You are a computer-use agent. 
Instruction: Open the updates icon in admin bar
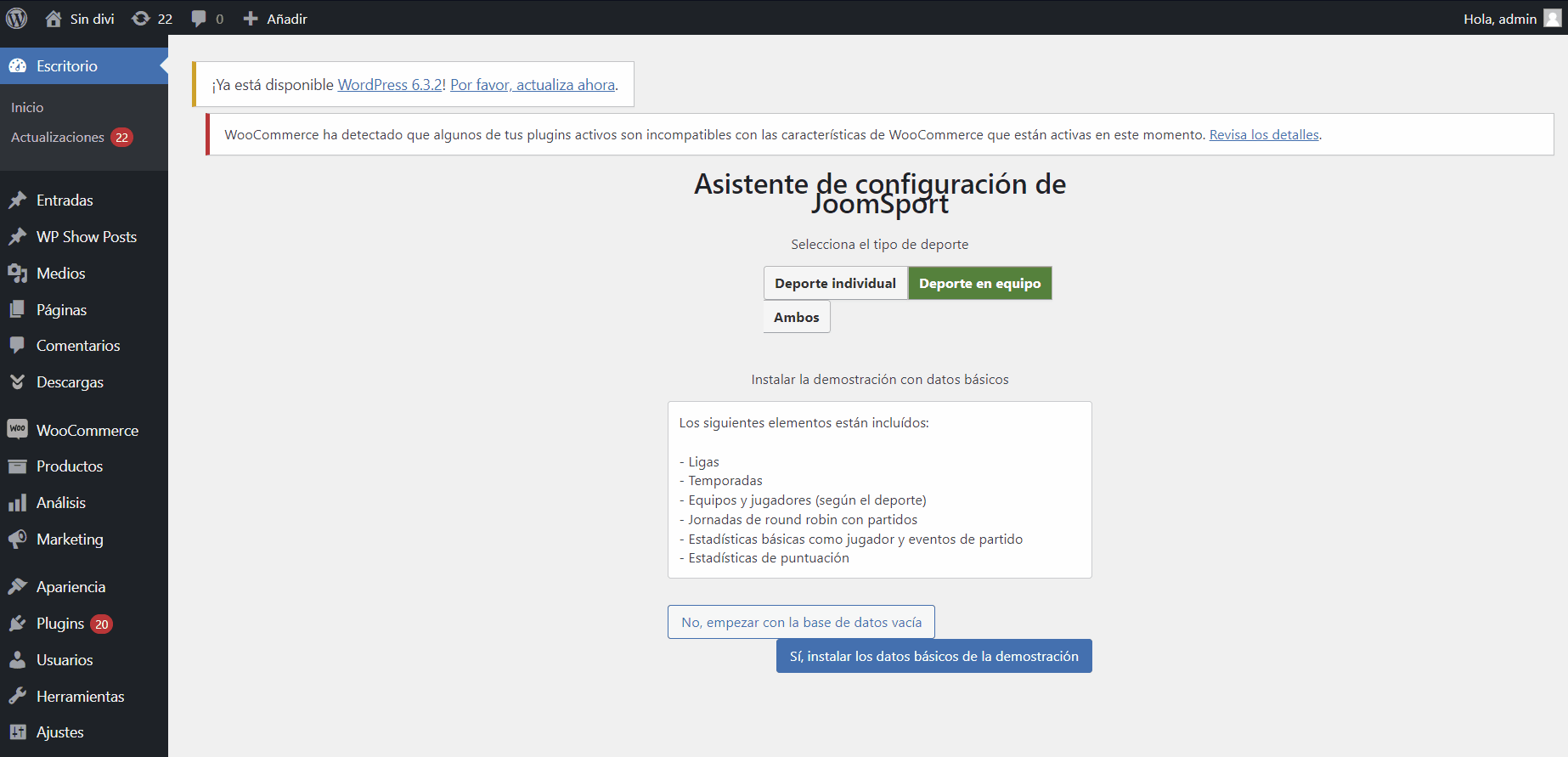[x=141, y=19]
